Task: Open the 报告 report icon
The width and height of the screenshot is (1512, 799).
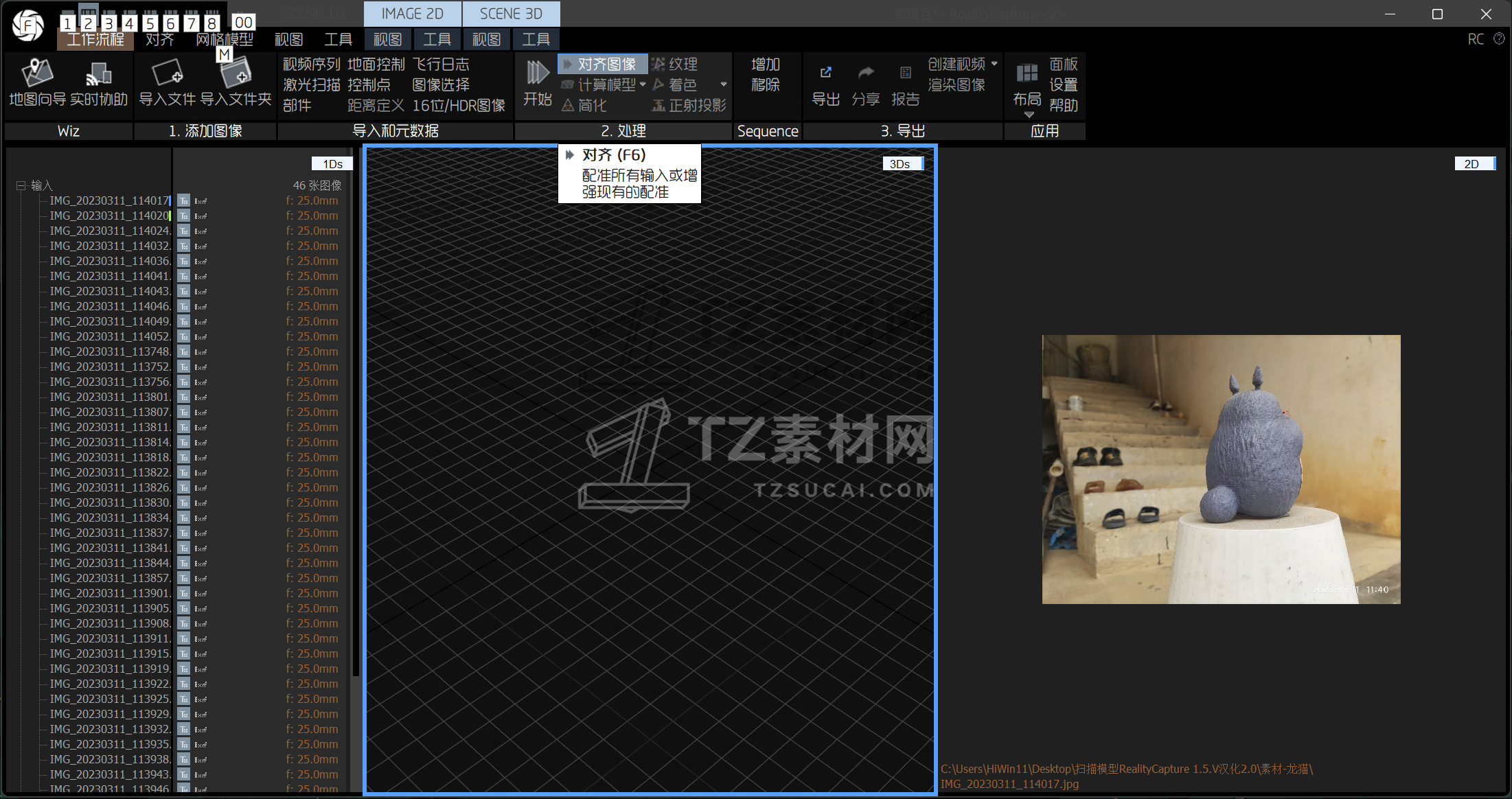Action: pyautogui.click(x=905, y=73)
